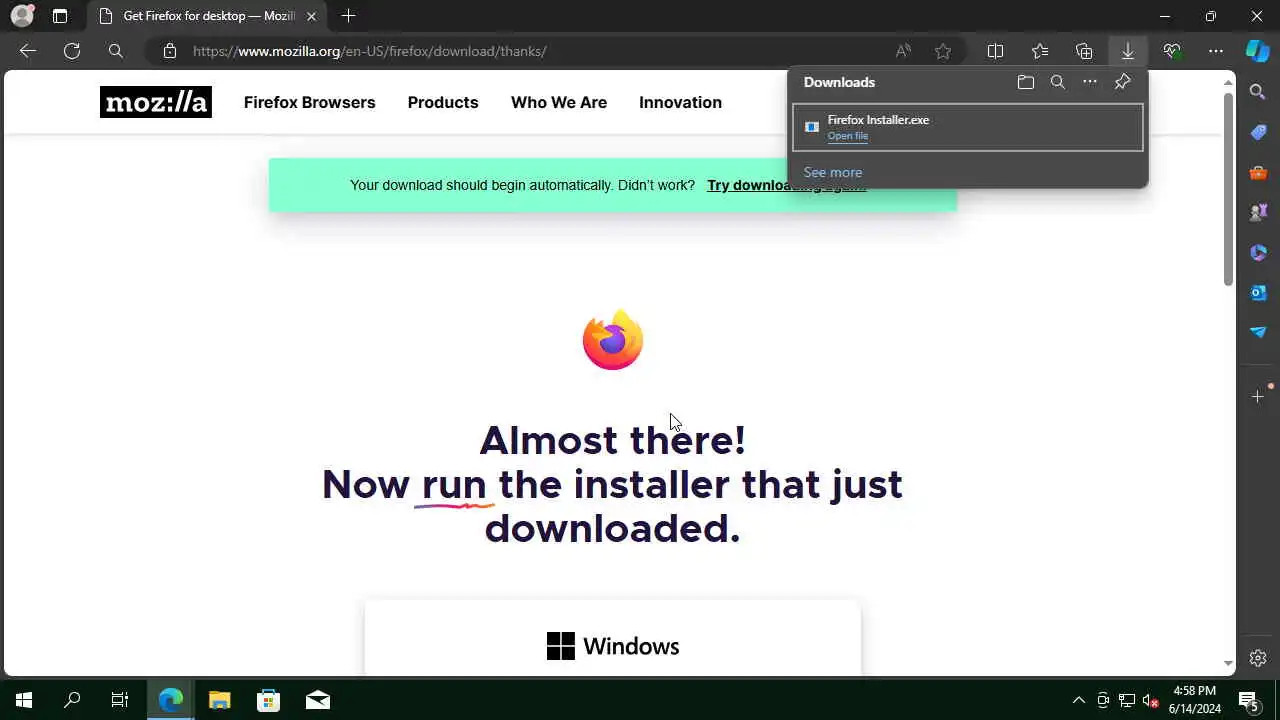Go back with the back arrow
The width and height of the screenshot is (1280, 720).
coord(28,51)
